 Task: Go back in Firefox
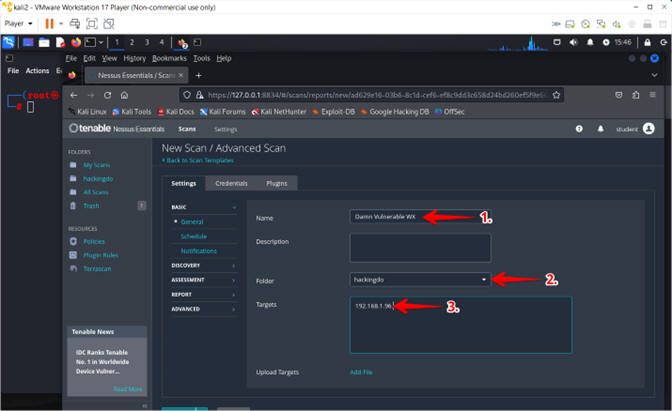[74, 95]
